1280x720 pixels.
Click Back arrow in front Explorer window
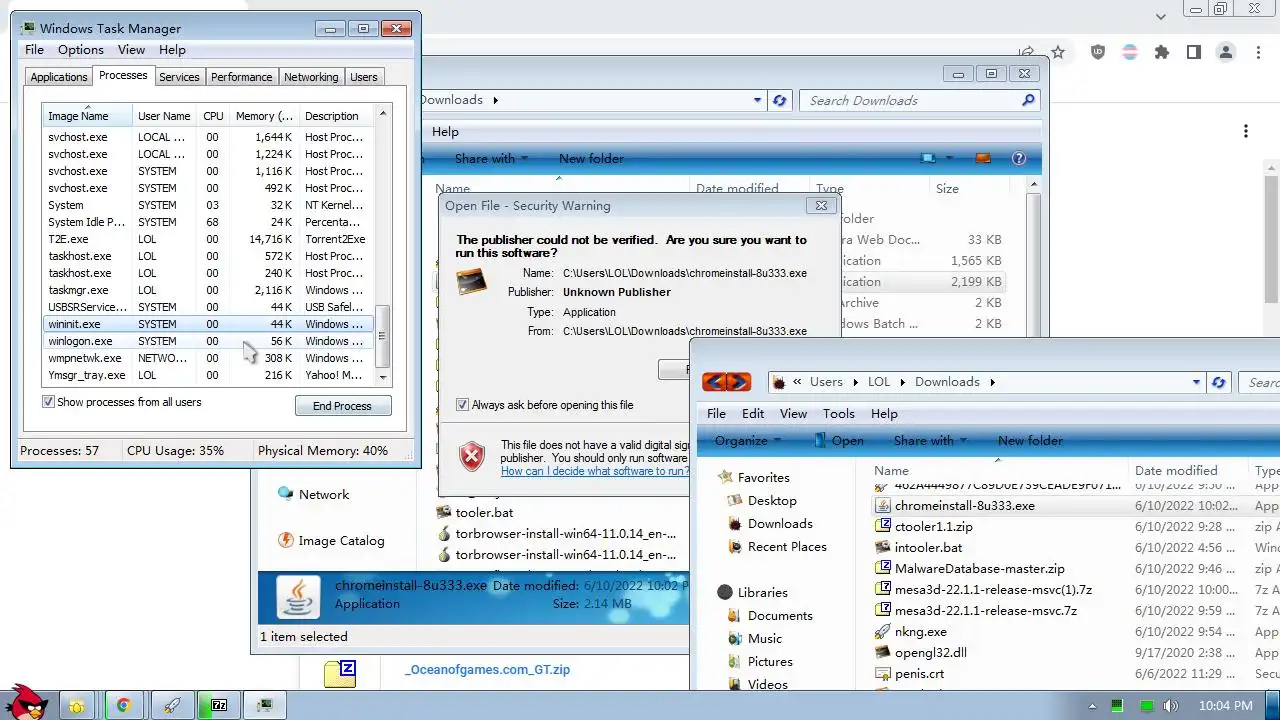[714, 382]
